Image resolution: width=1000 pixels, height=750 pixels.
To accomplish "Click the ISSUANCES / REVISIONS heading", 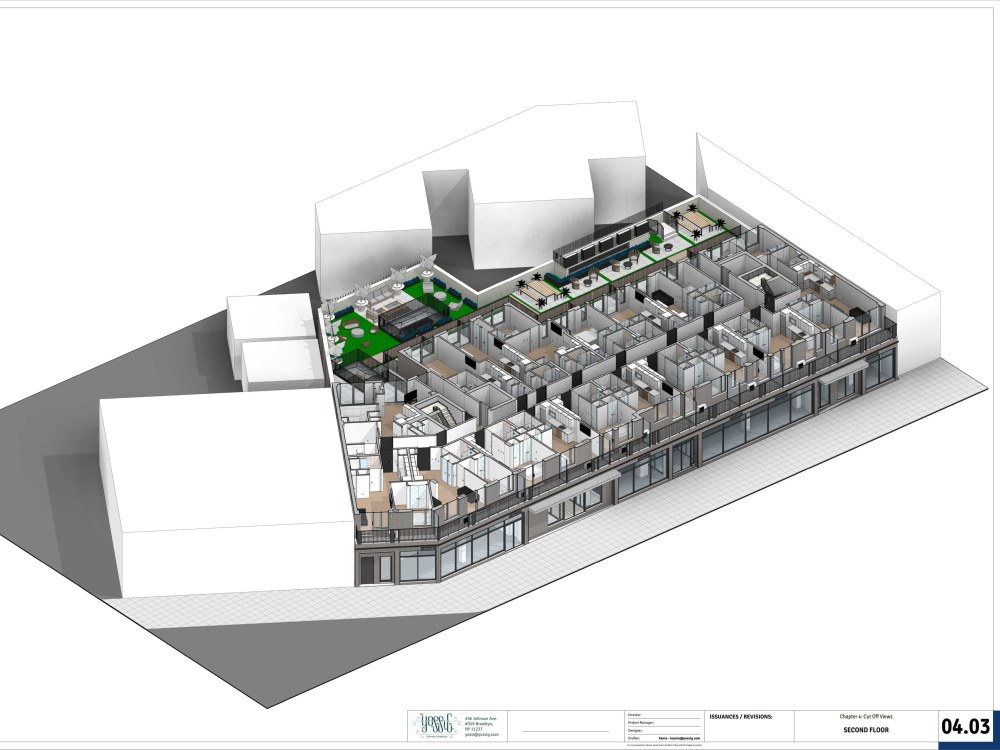I will tap(740, 717).
